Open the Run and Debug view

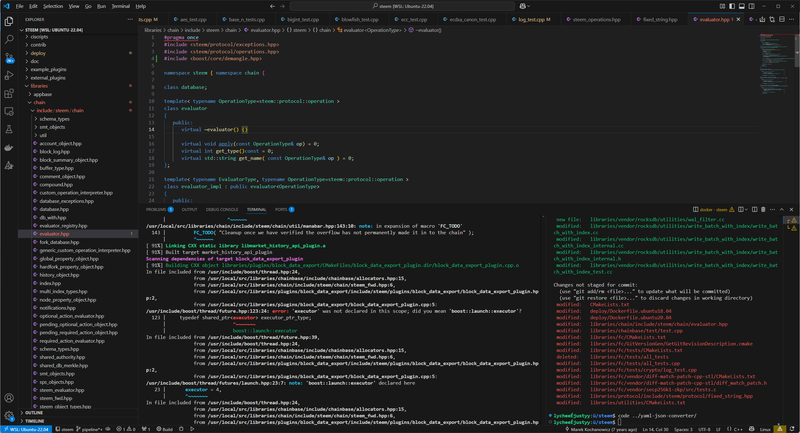click(9, 75)
